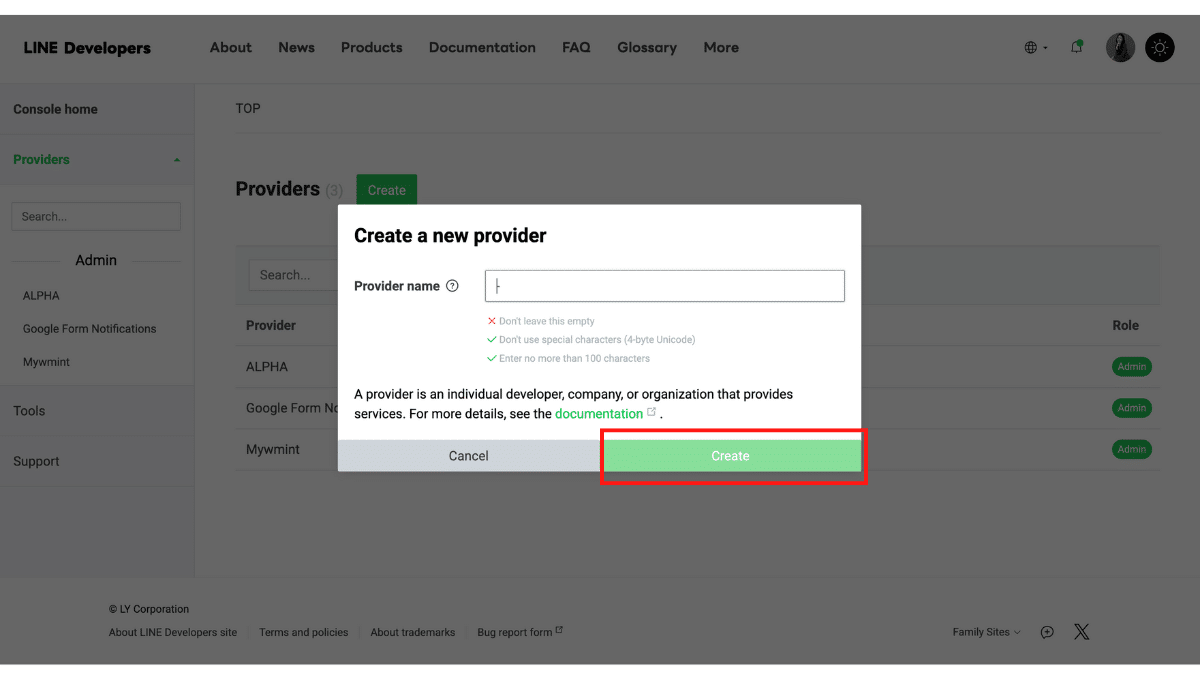Open the notifications bell icon

pyautogui.click(x=1077, y=47)
